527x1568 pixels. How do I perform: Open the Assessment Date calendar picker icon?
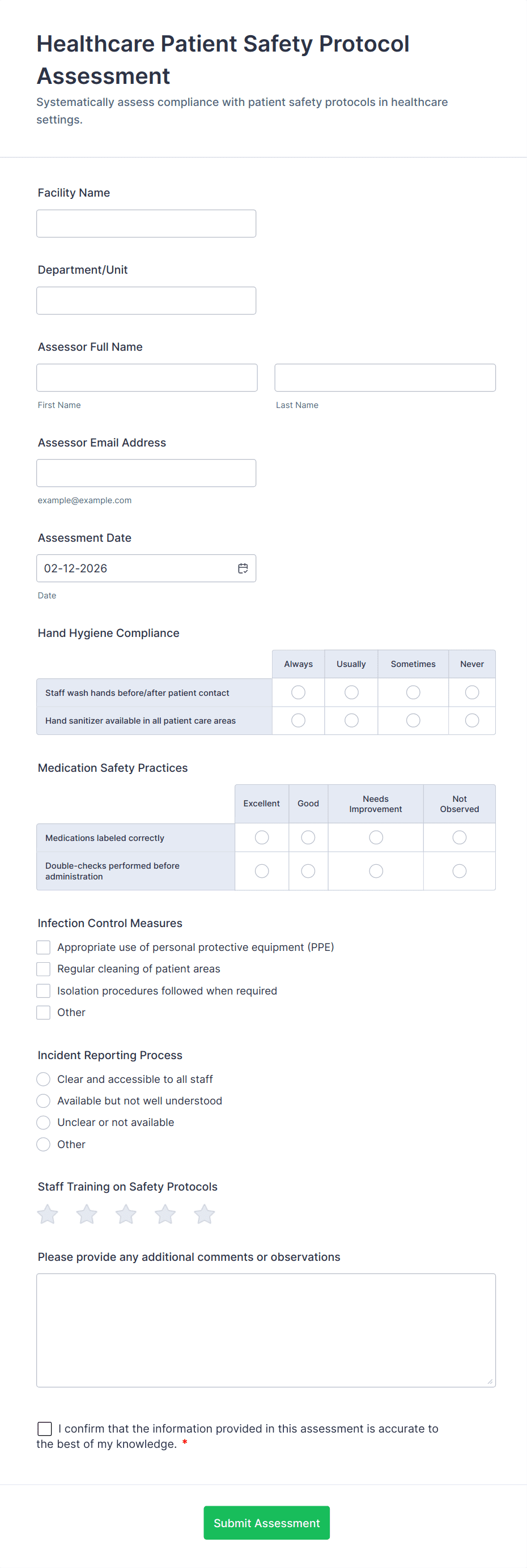pos(243,568)
